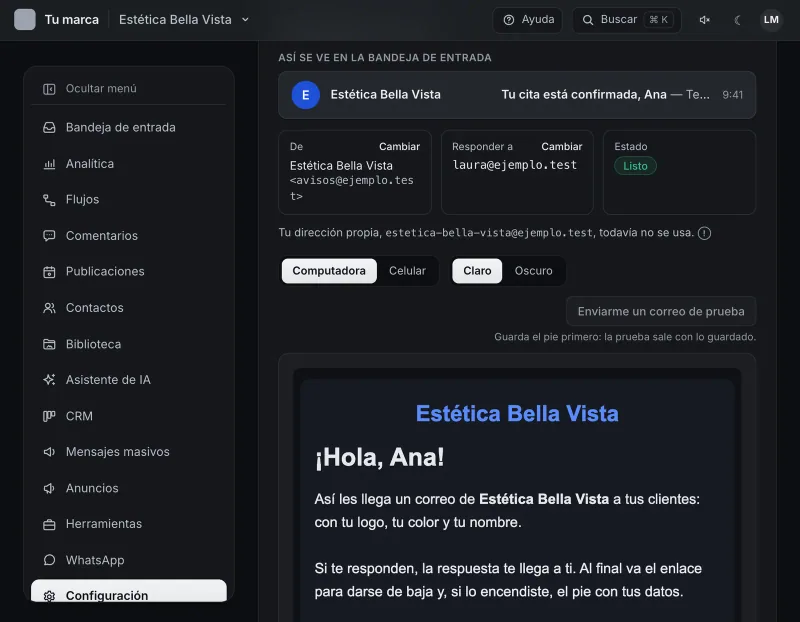
Task: Go to Analítica menu item
Action: (x=129, y=164)
